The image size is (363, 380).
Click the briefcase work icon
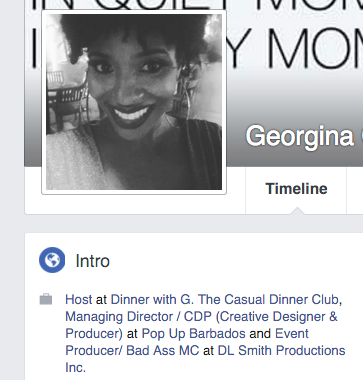46,299
